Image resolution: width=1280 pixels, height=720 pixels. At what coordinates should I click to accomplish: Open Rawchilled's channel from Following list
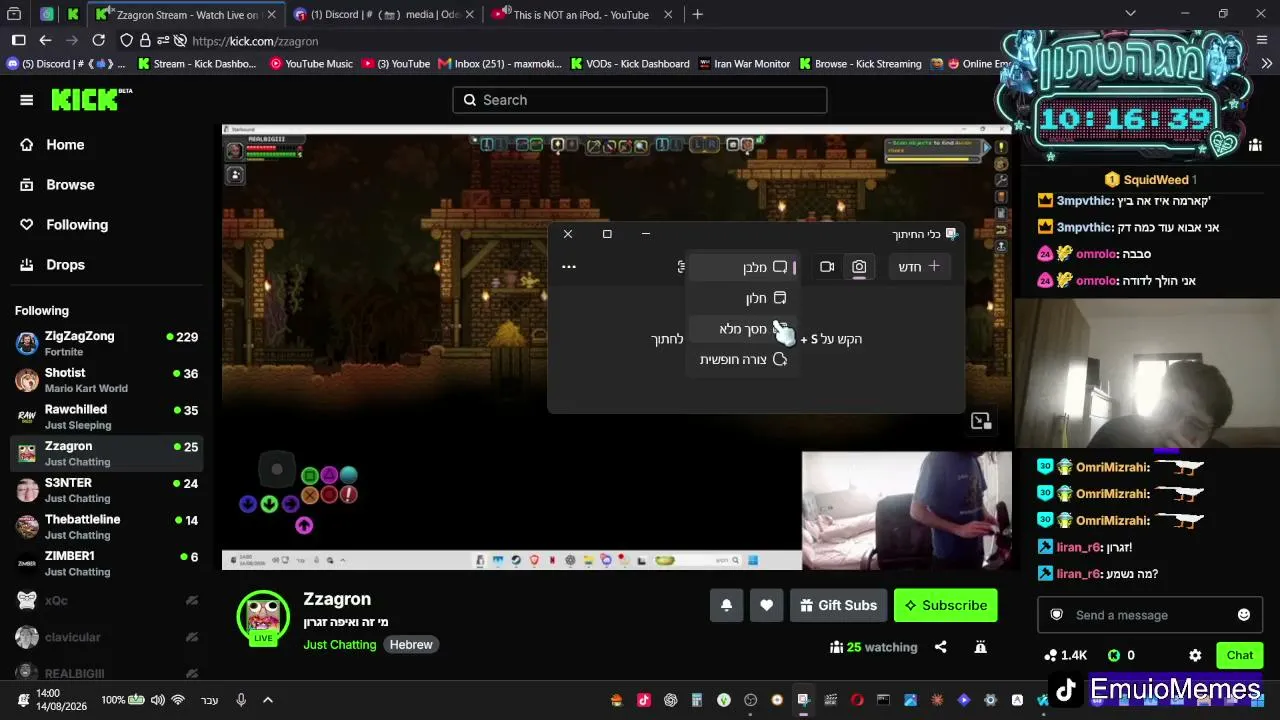[x=106, y=417]
